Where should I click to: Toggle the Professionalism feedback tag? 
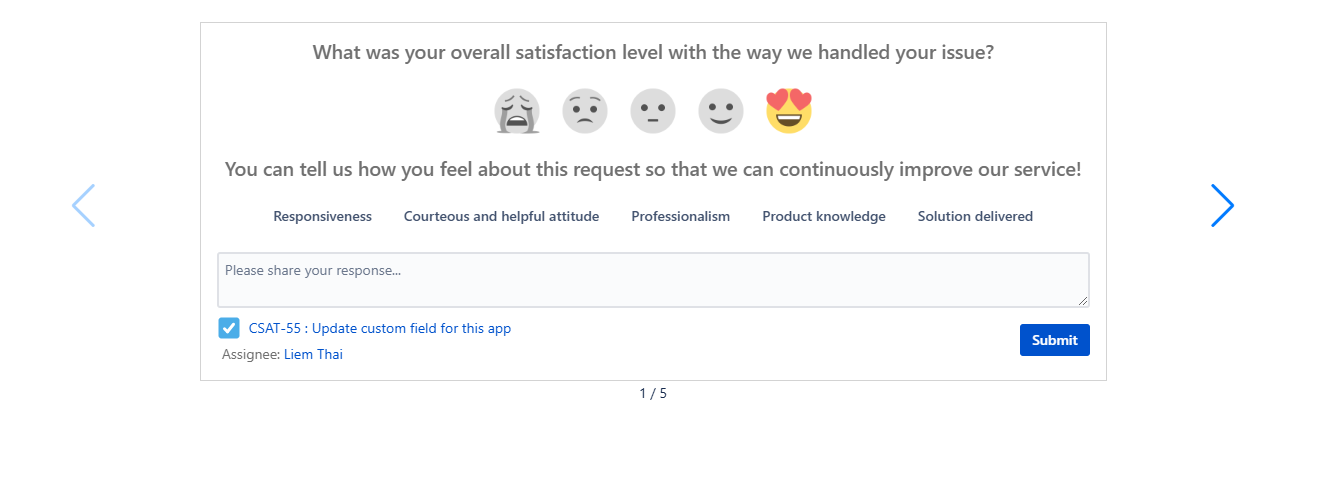[680, 216]
